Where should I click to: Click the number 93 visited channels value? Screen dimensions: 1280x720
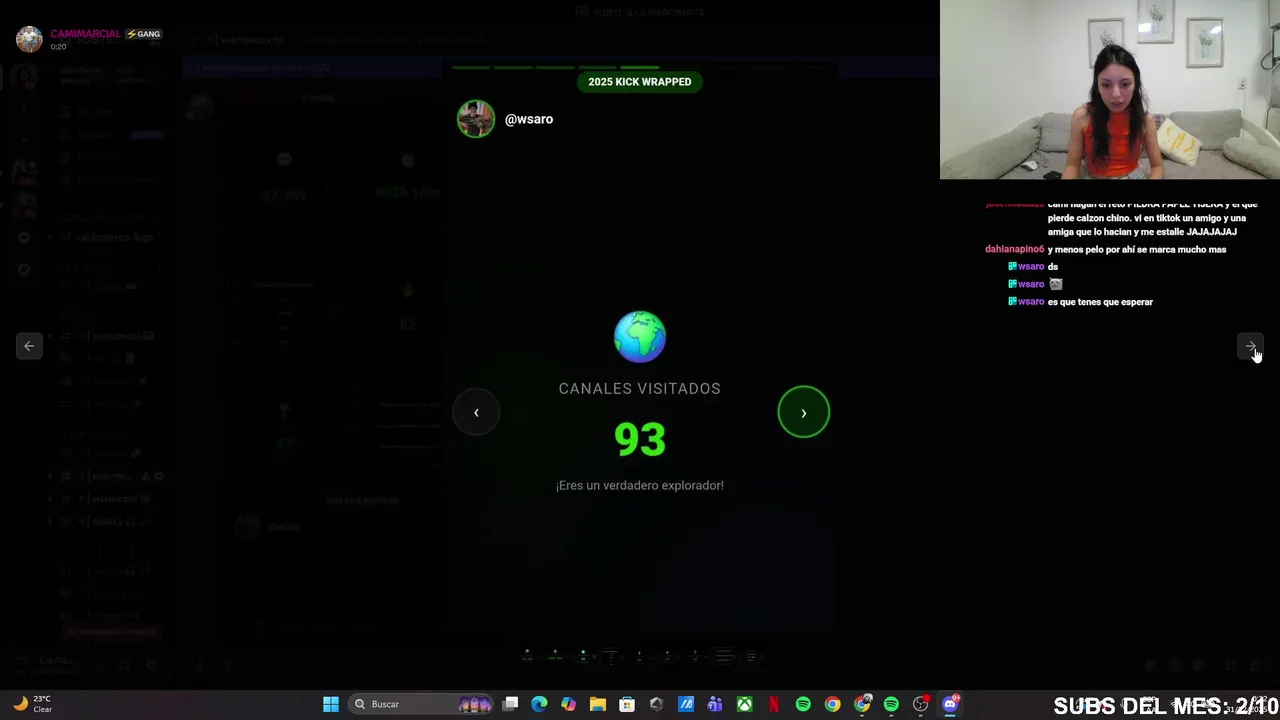click(640, 439)
